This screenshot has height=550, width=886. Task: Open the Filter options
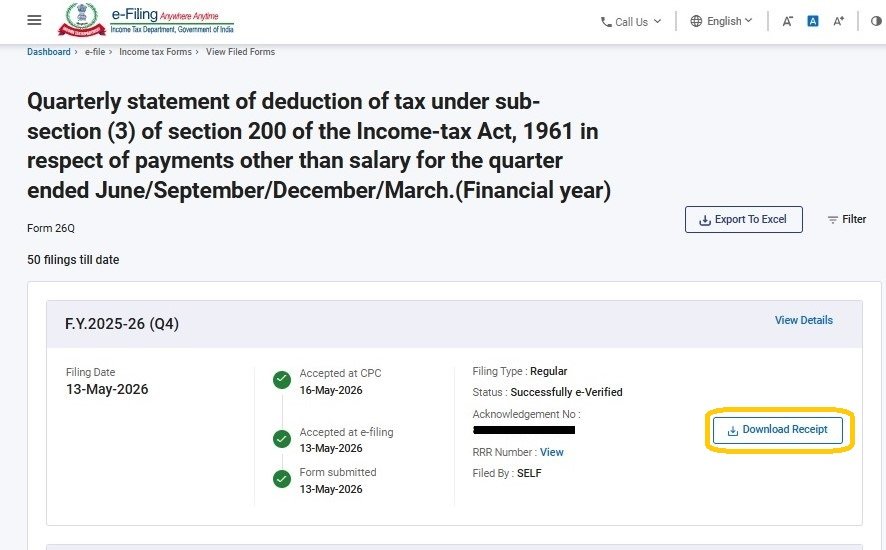click(846, 219)
